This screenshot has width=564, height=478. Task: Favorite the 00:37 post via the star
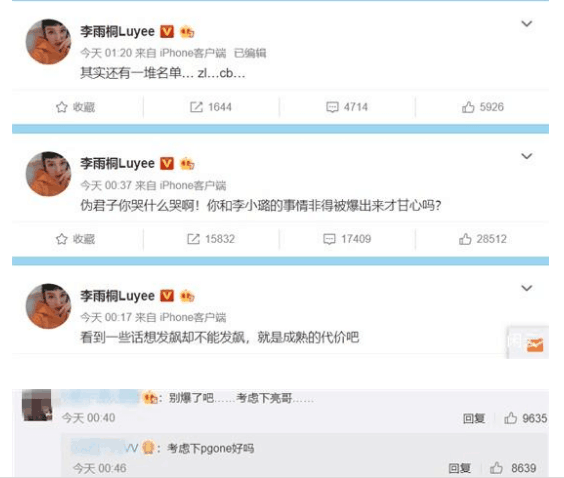[75, 239]
